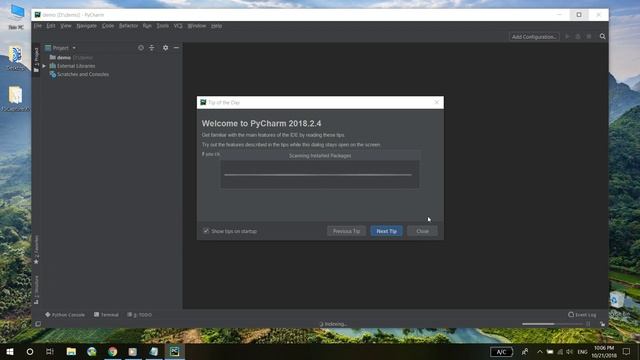Hide the Project panel with minus icon
Viewport: 640px width, 360px height.
click(x=176, y=48)
